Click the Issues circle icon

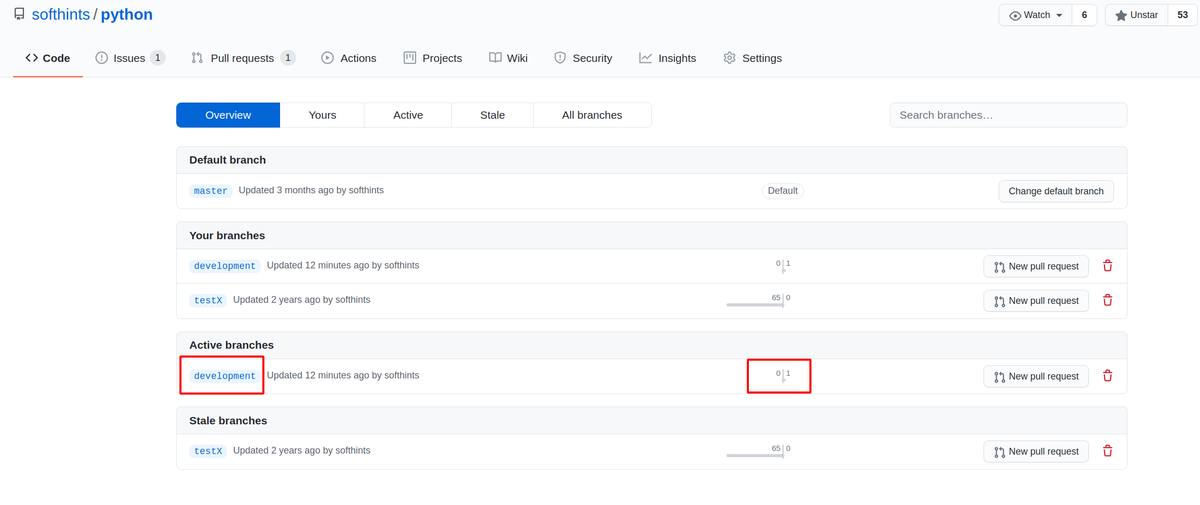click(102, 58)
